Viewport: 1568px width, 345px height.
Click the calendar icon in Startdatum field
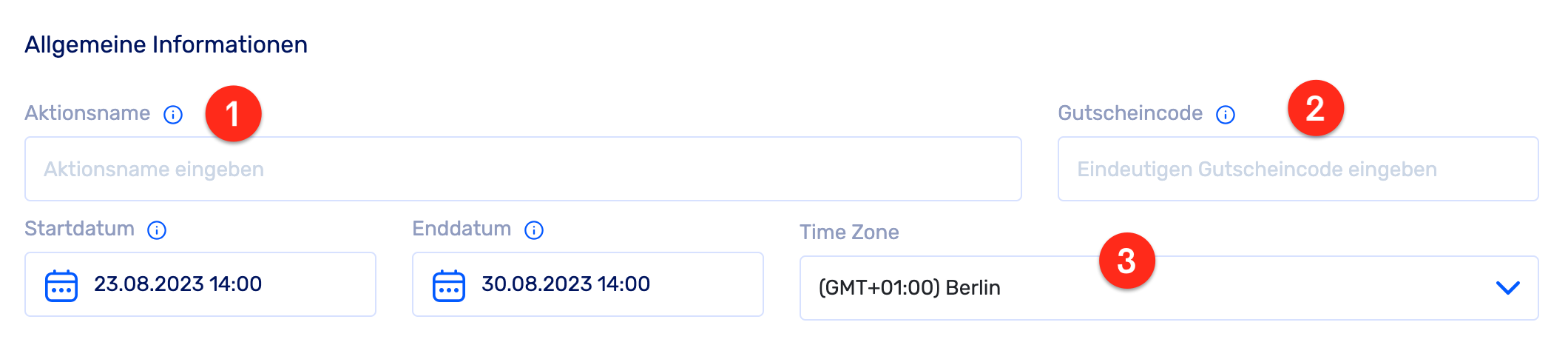(x=61, y=285)
